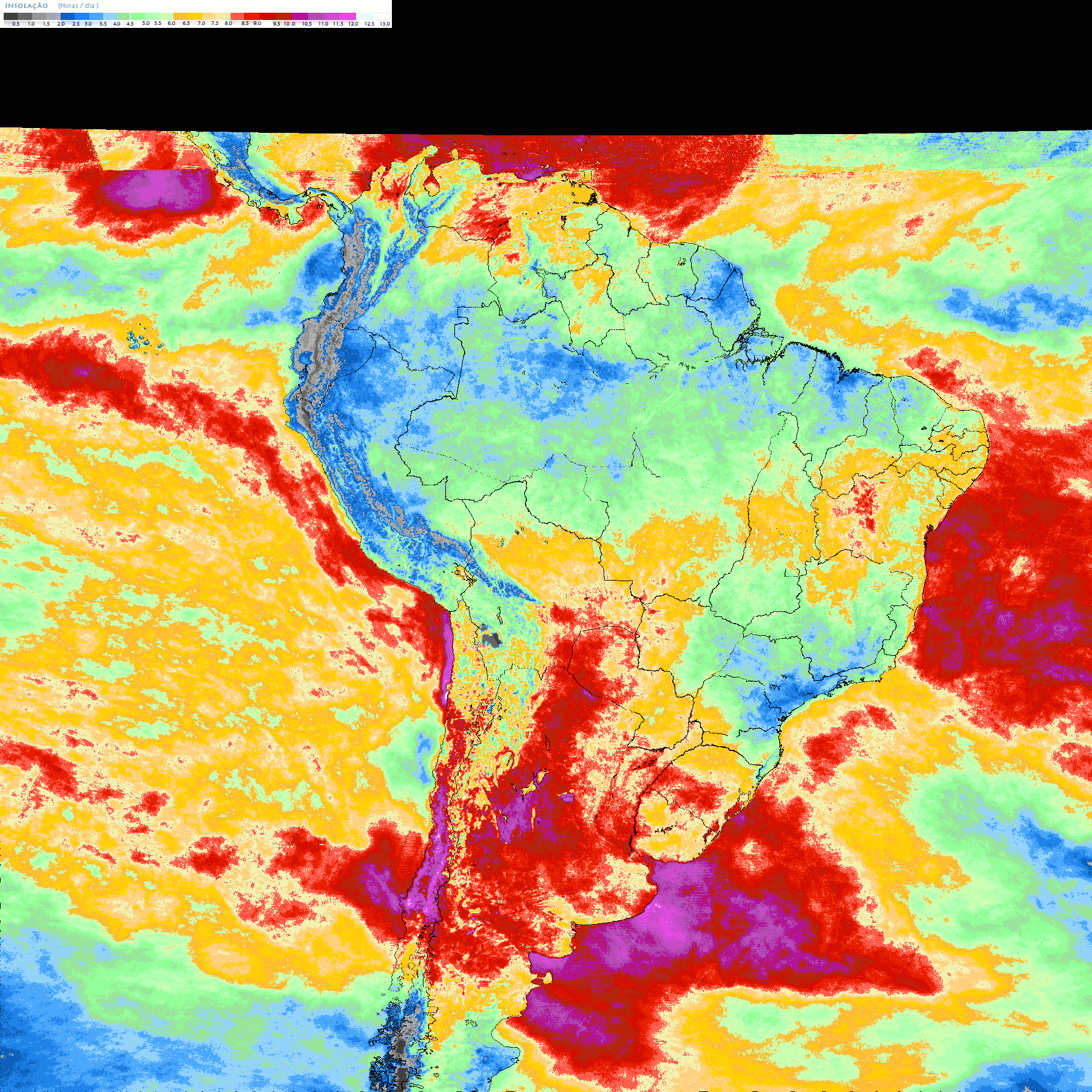Viewport: 1092px width, 1092px height.
Task: Click the '(Horas / dia)' unit label
Action: (78, 5)
